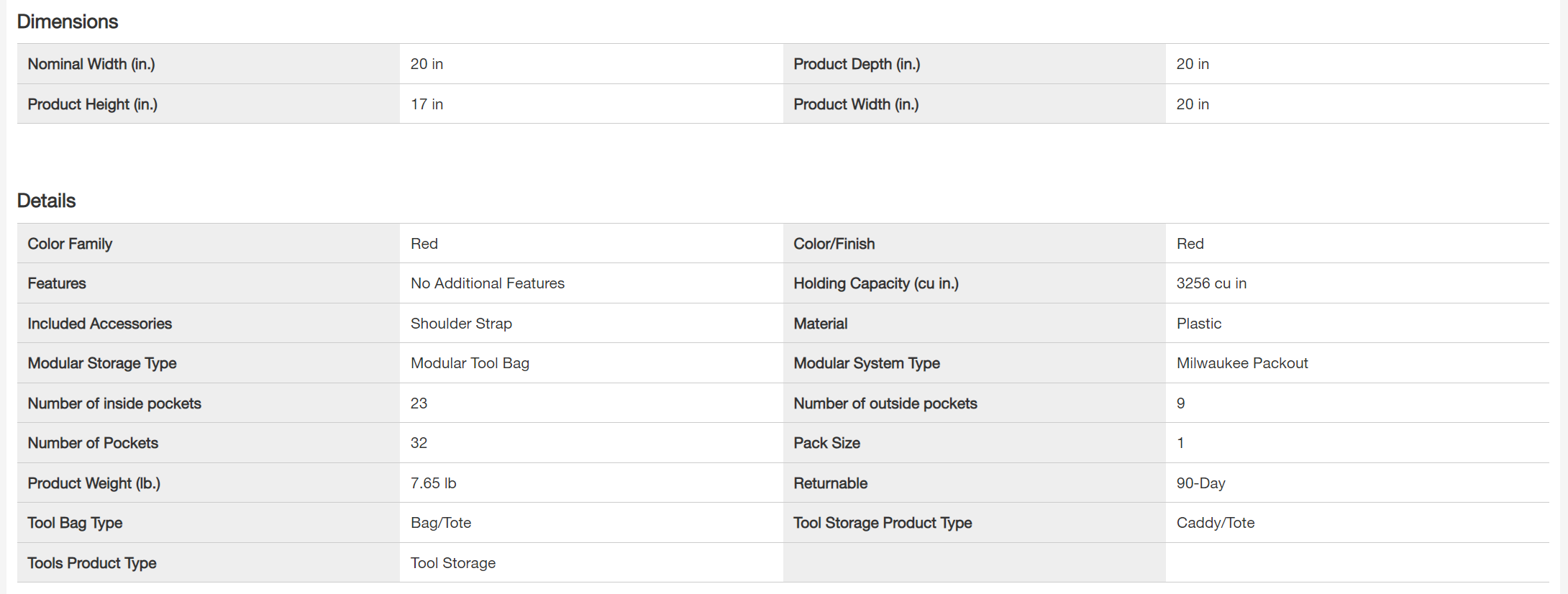The height and width of the screenshot is (594, 1568).
Task: Select the Product Depth (in.) label
Action: click(857, 64)
